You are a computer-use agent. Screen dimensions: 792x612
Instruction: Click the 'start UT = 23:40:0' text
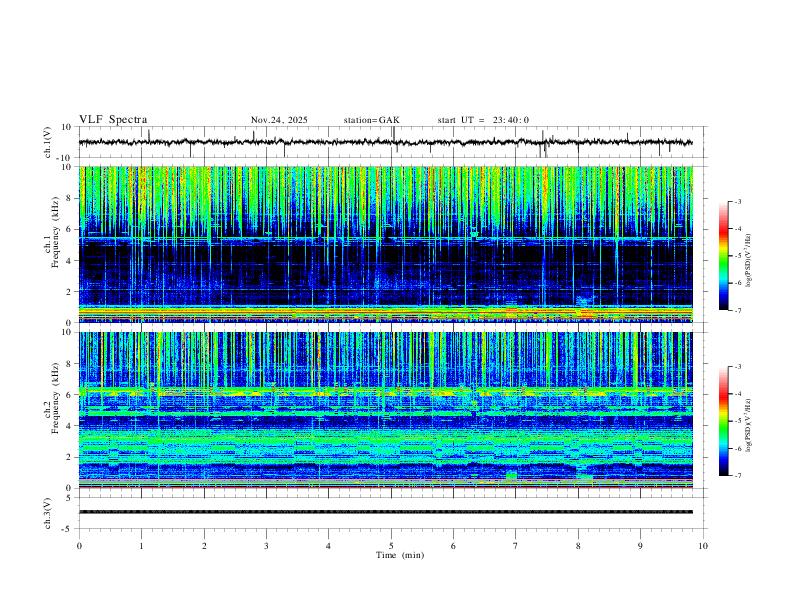tap(483, 120)
